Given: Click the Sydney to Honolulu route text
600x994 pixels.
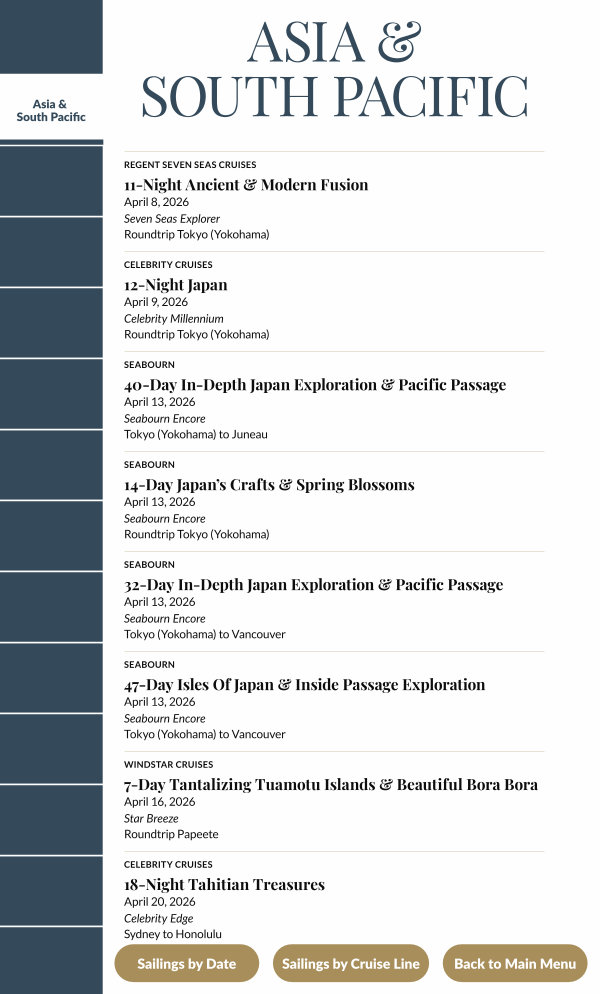Looking at the screenshot, I should (x=173, y=935).
